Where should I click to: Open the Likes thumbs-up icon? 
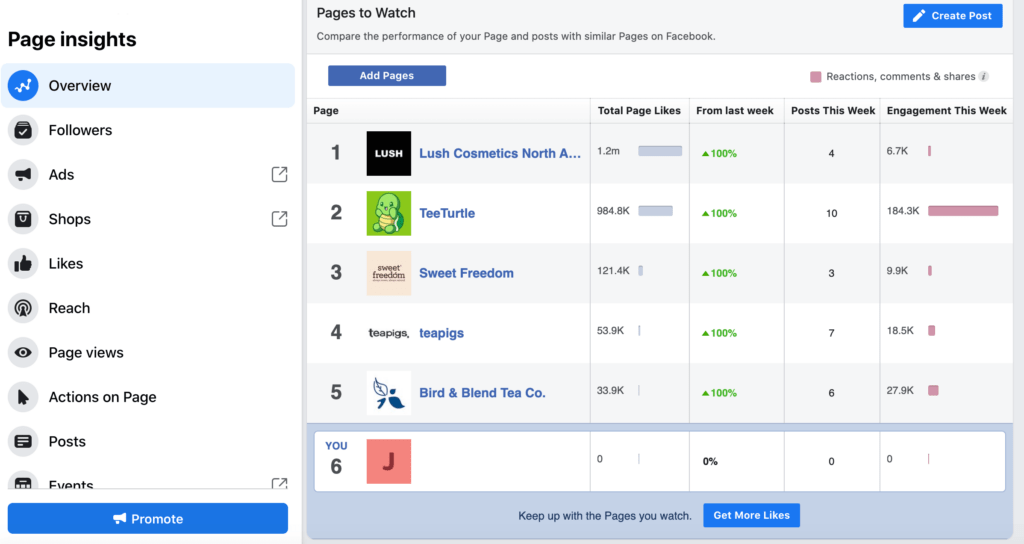[23, 263]
